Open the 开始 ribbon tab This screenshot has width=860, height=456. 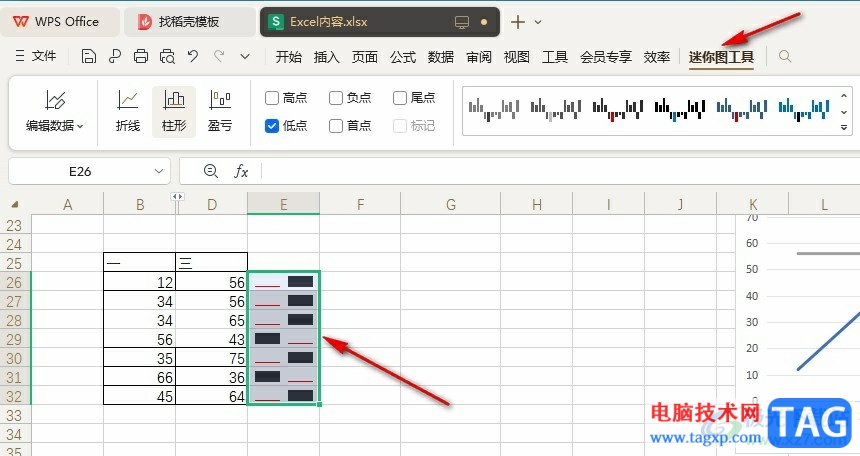(288, 57)
